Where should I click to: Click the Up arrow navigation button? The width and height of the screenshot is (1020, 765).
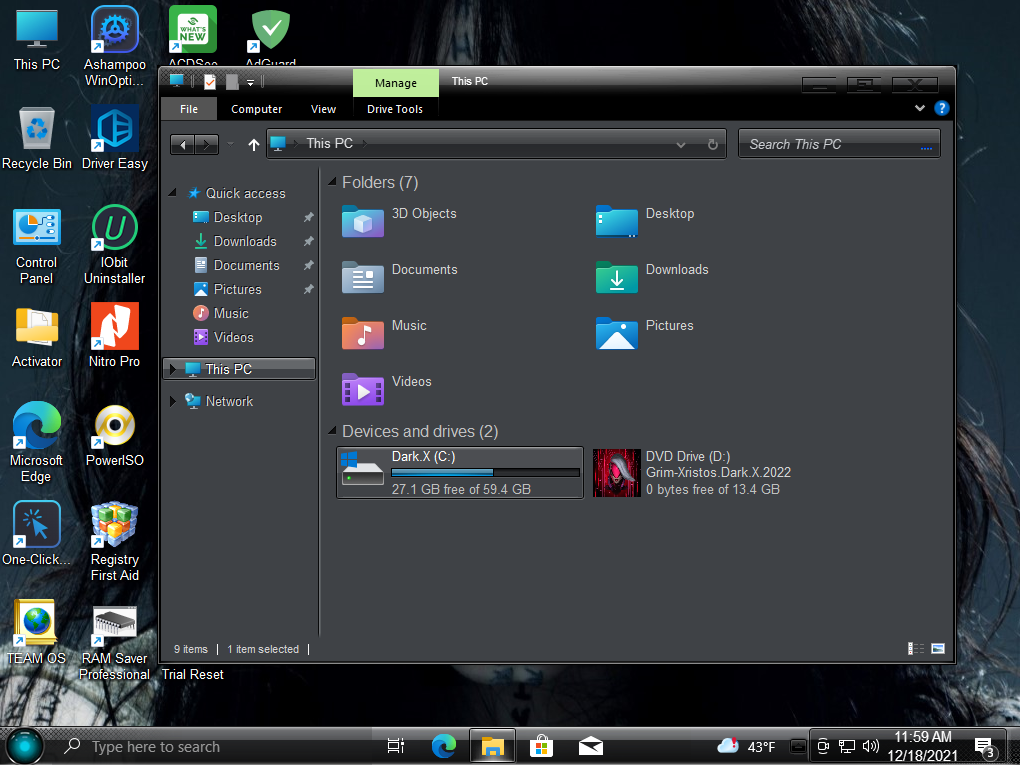[254, 144]
